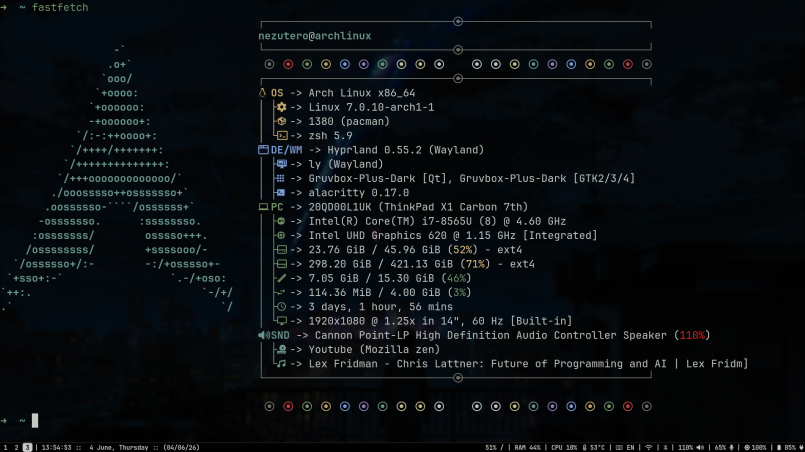The height and width of the screenshot is (452, 805).
Task: Click 'Cannon Point-LP High Definition Audio' text
Action: (431, 335)
